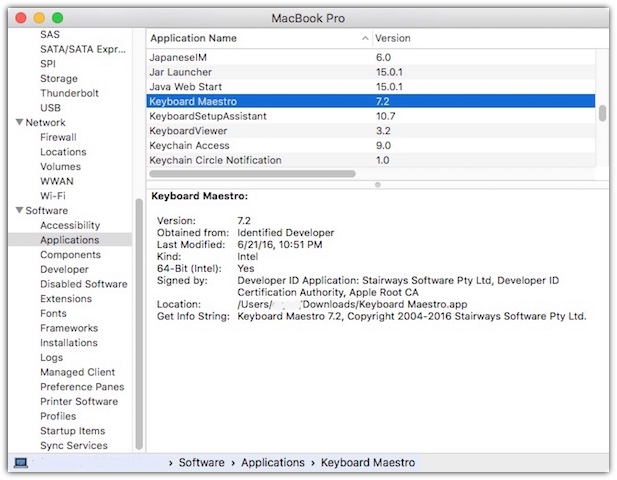Open Sync Services in sidebar

click(74, 446)
